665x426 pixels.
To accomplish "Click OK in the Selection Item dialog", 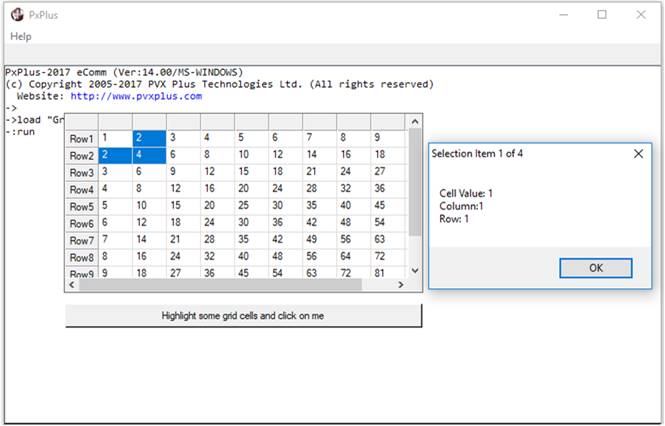I will coord(595,268).
